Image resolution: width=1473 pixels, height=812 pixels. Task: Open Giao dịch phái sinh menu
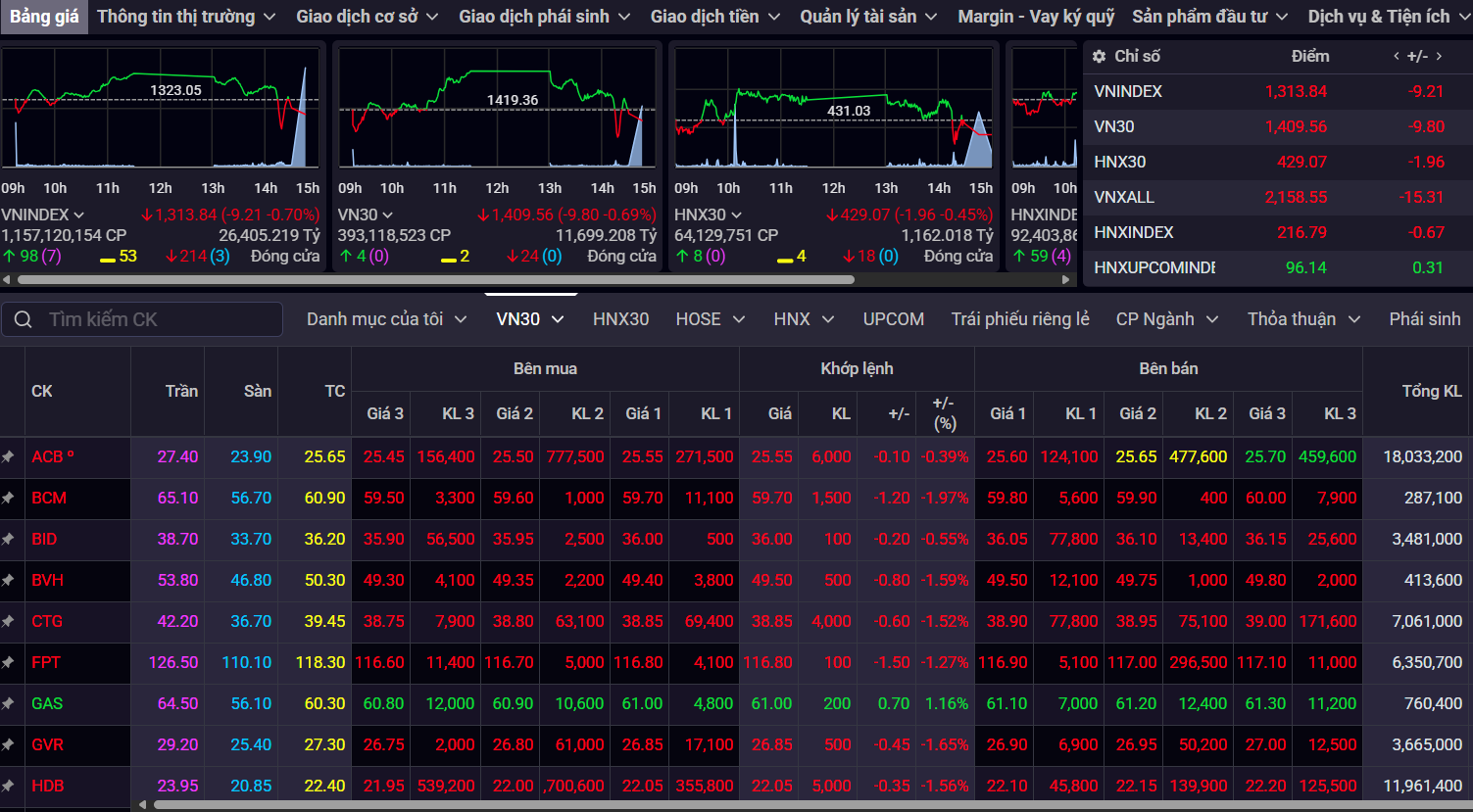(544, 17)
